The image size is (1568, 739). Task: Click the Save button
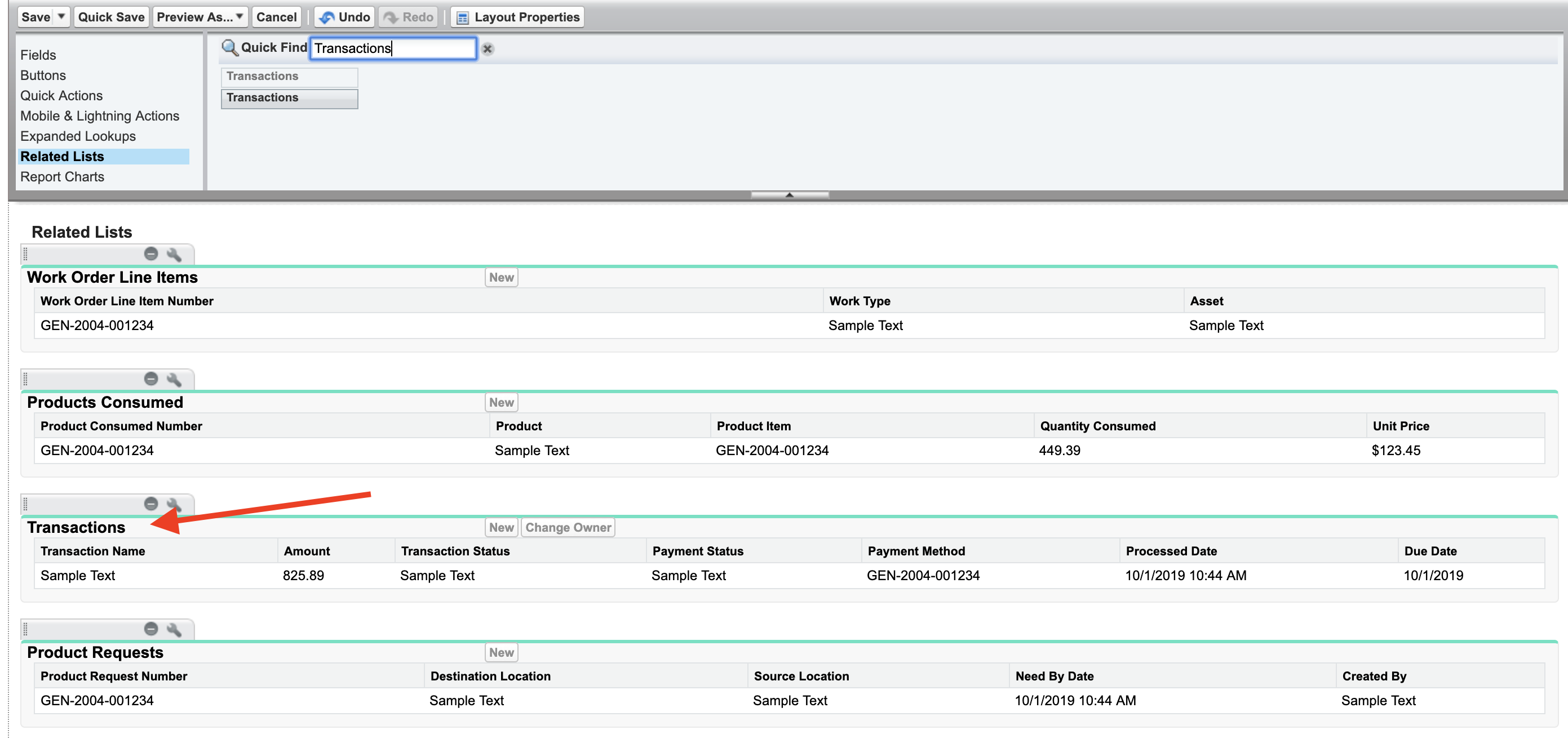pos(36,17)
